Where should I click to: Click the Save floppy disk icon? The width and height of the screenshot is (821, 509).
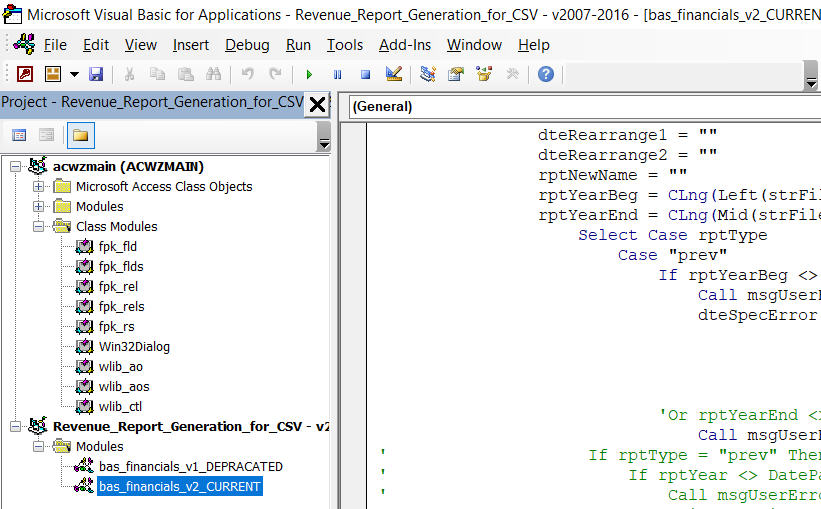point(96,74)
